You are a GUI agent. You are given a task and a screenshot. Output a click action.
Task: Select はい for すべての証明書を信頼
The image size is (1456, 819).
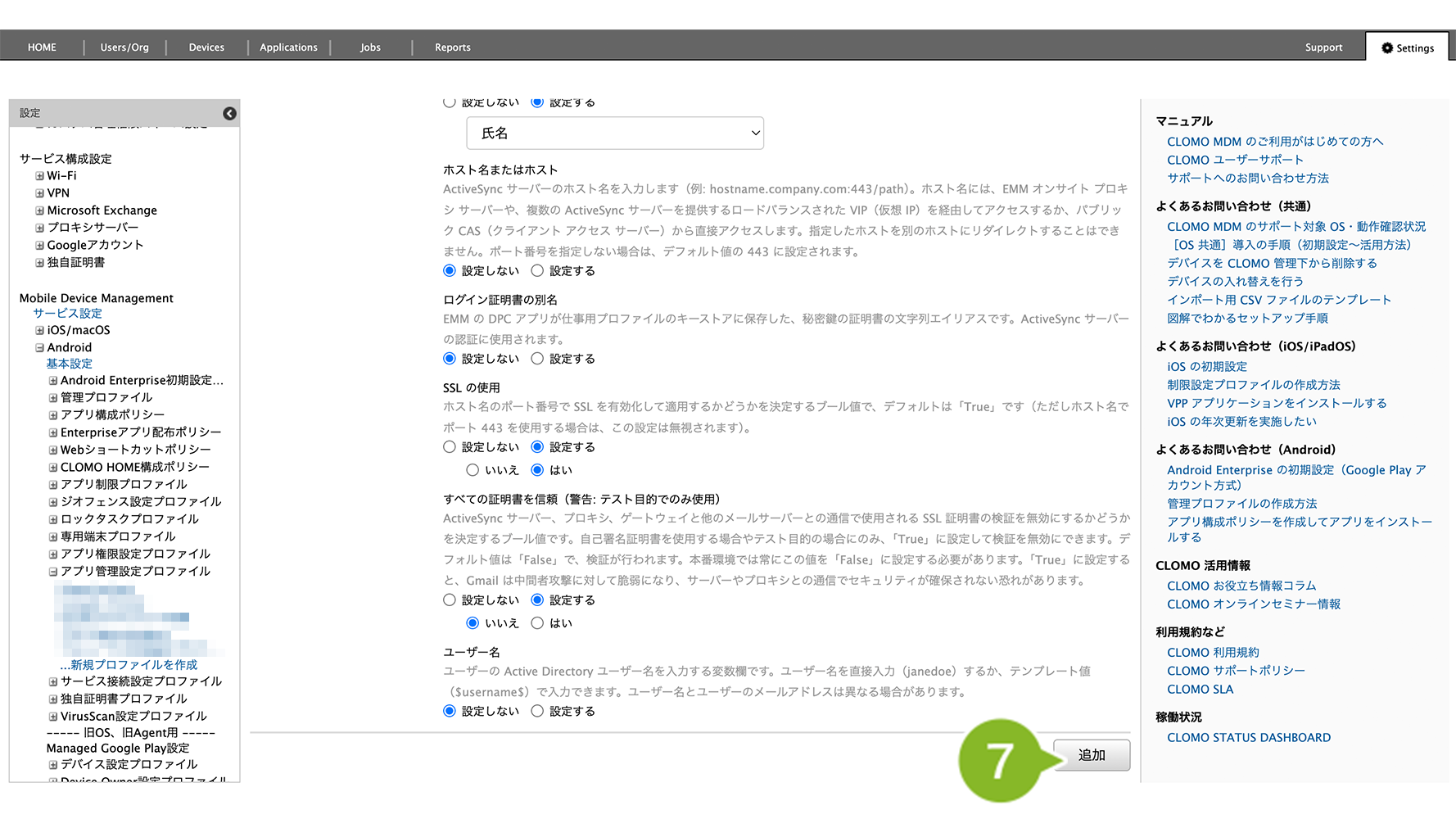[537, 623]
